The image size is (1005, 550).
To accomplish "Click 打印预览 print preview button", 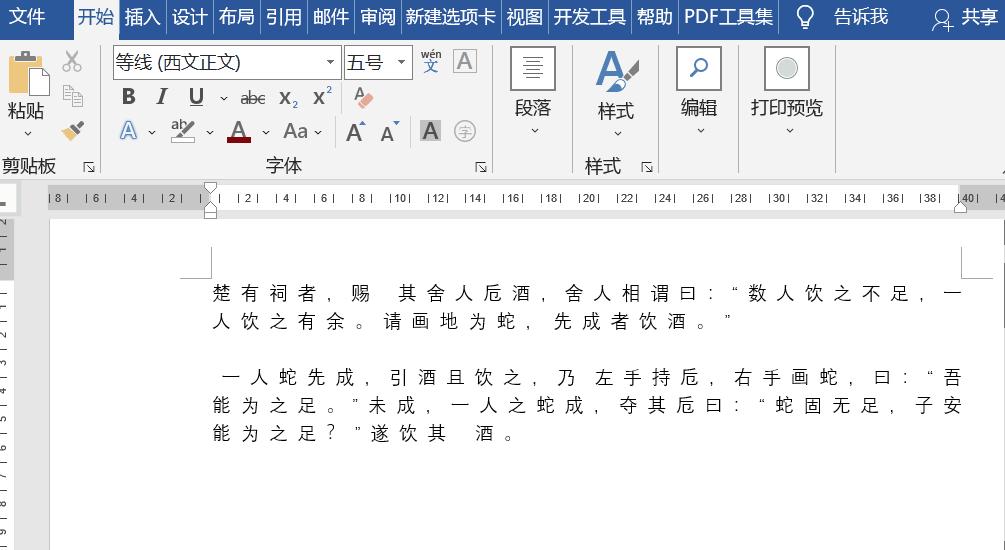I will (787, 91).
